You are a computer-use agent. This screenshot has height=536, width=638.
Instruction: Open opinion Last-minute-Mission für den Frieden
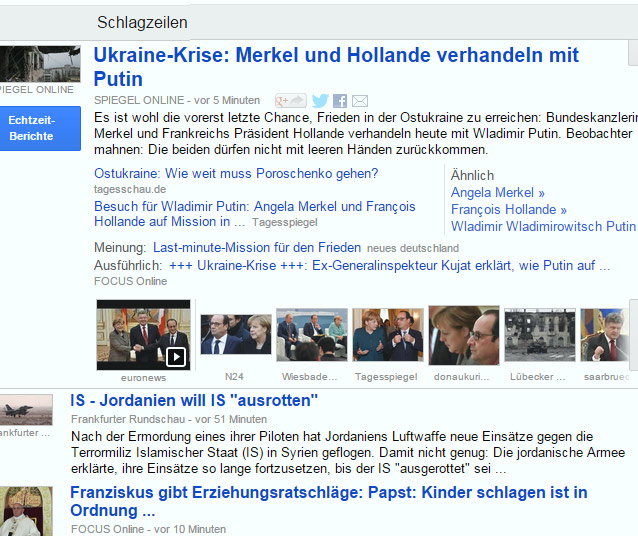(257, 247)
